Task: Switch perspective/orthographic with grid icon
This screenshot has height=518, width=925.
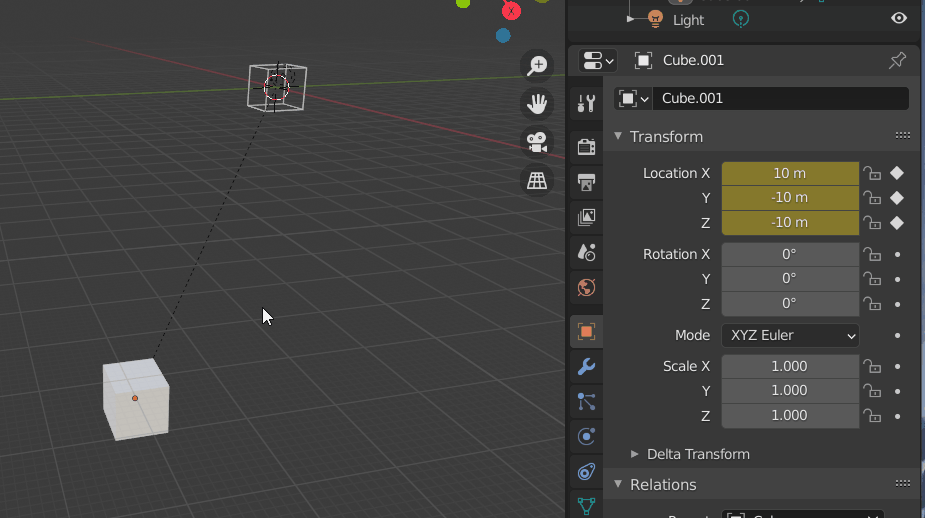Action: (537, 181)
